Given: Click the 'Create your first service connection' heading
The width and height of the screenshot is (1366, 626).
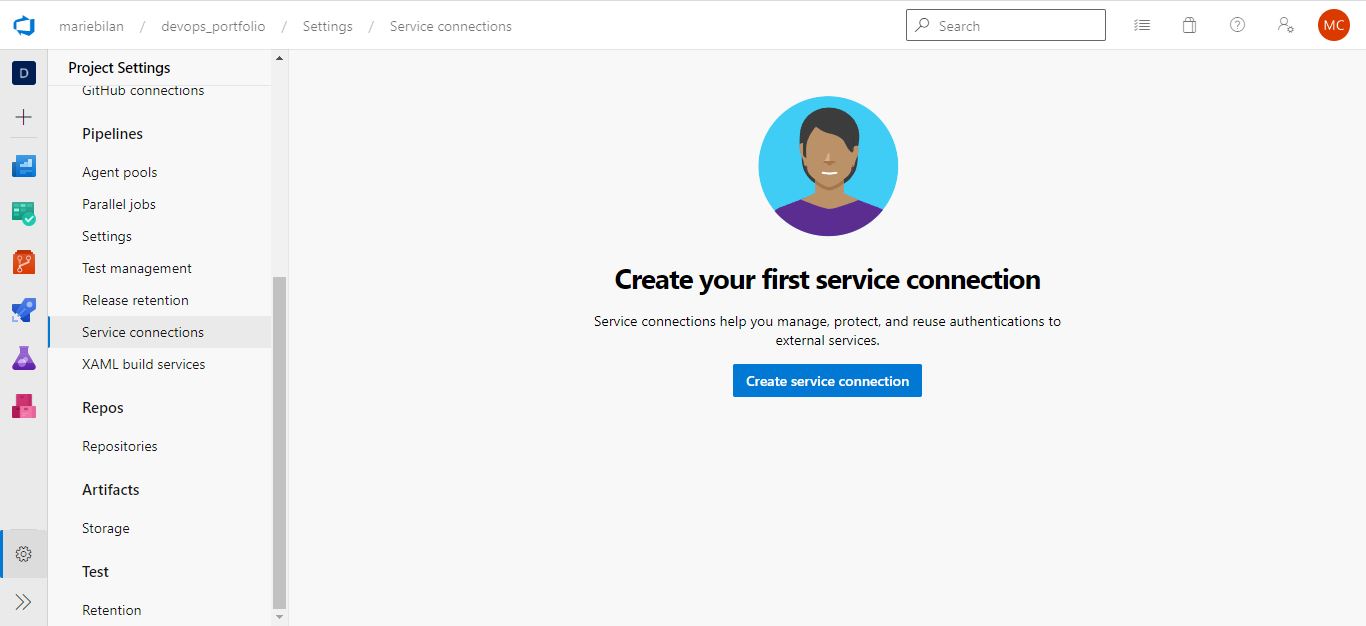Looking at the screenshot, I should pyautogui.click(x=827, y=279).
